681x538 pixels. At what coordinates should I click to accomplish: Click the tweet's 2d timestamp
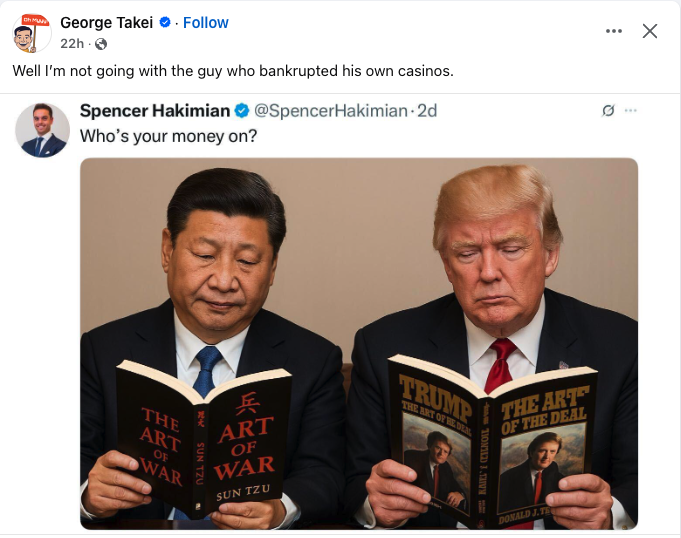click(x=427, y=111)
